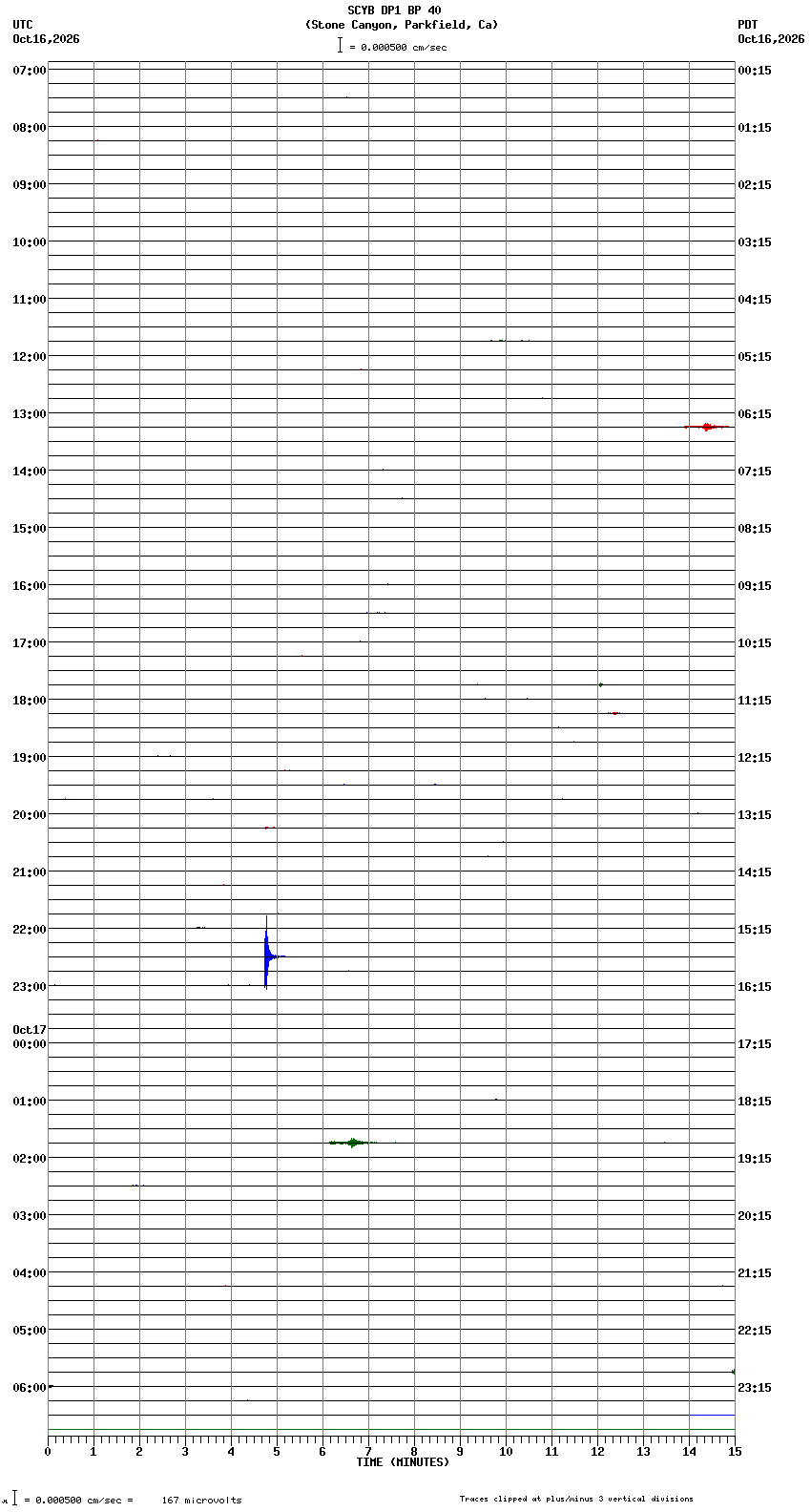Click the '02:00' UTC row label
Viewport: 811px width, 1512px height.
pos(29,1159)
